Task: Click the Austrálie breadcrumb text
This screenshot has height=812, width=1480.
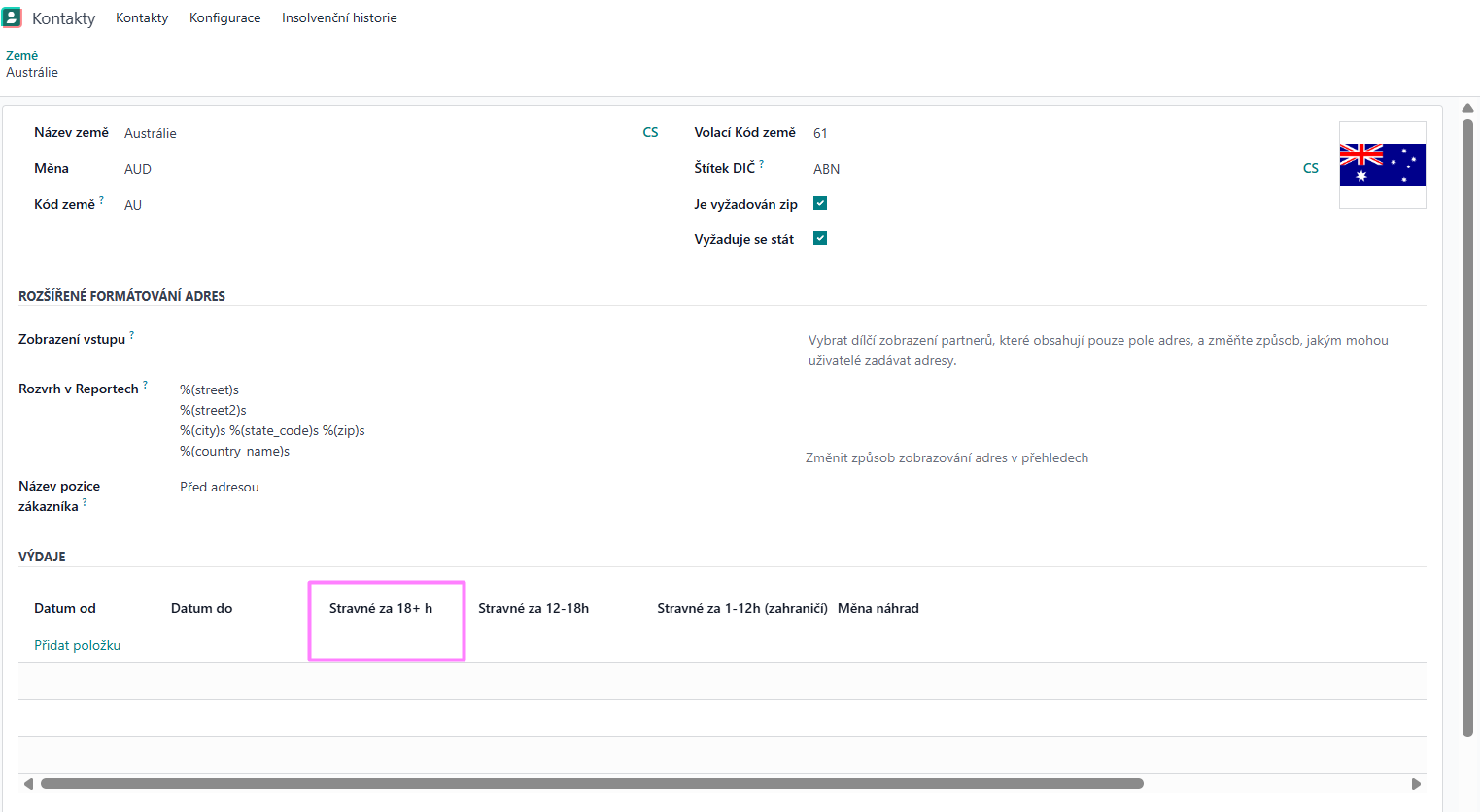Action: coord(32,72)
